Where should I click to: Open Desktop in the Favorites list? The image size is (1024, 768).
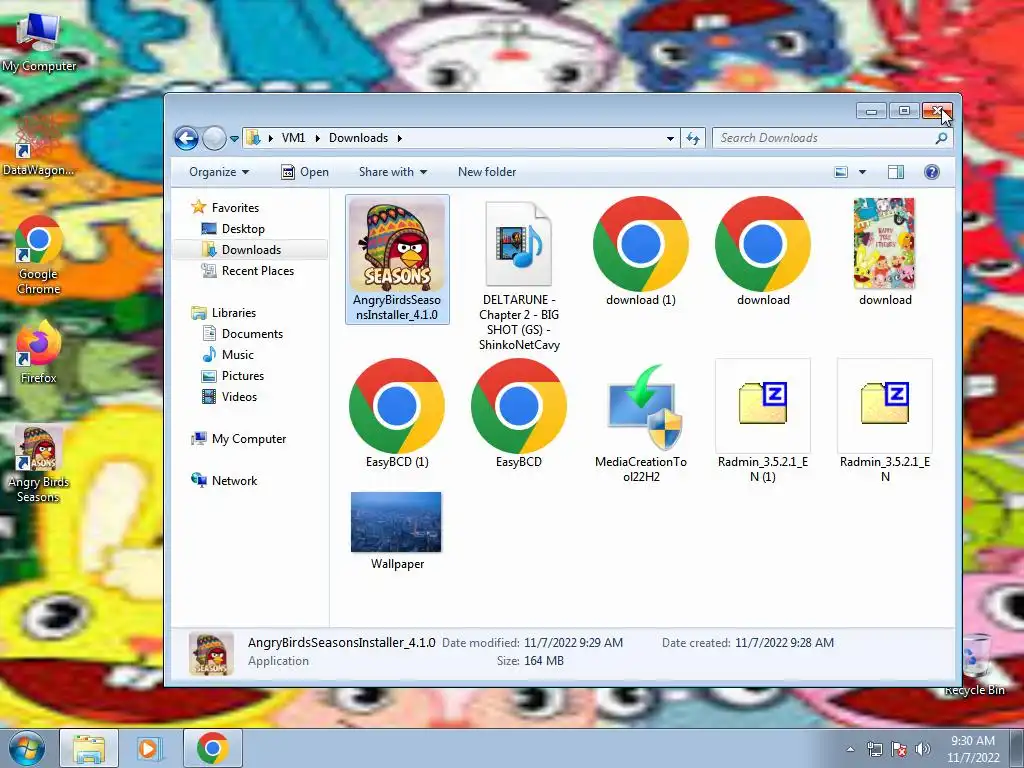tap(243, 229)
